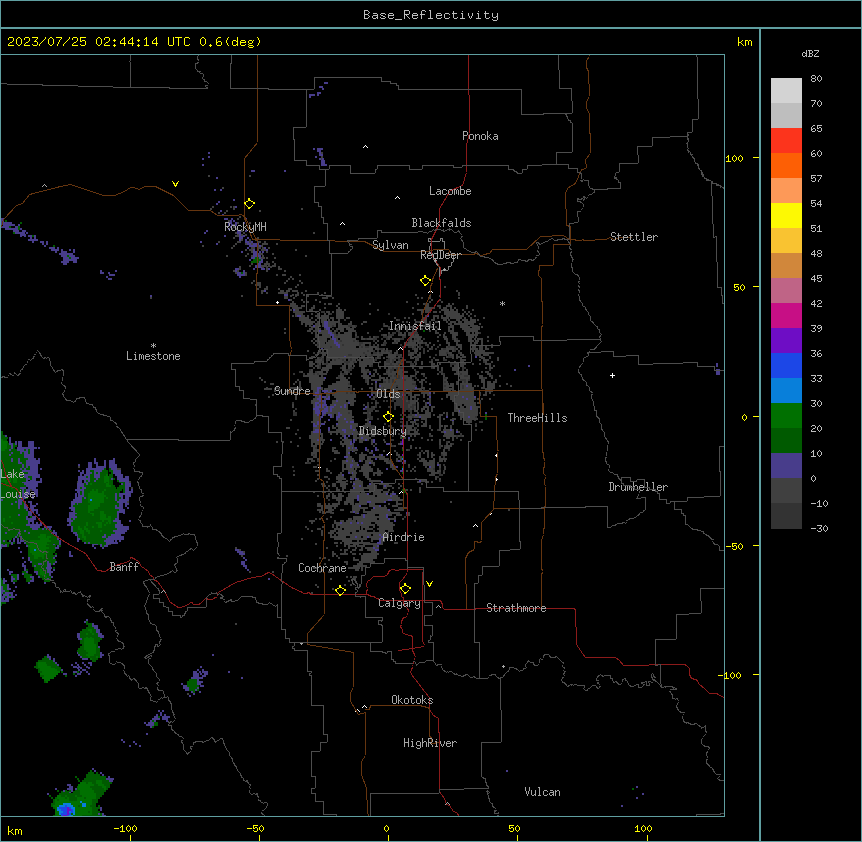The width and height of the screenshot is (862, 842).
Task: Click the Sylvan label
Action: click(390, 245)
